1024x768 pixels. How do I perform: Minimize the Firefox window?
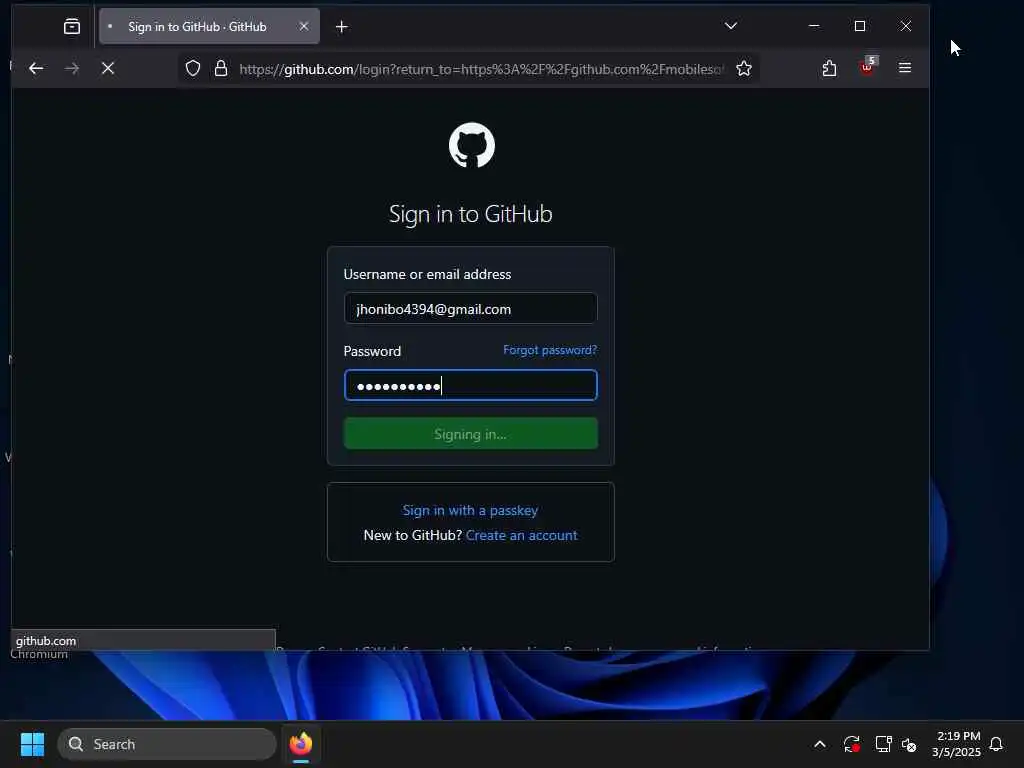(814, 26)
